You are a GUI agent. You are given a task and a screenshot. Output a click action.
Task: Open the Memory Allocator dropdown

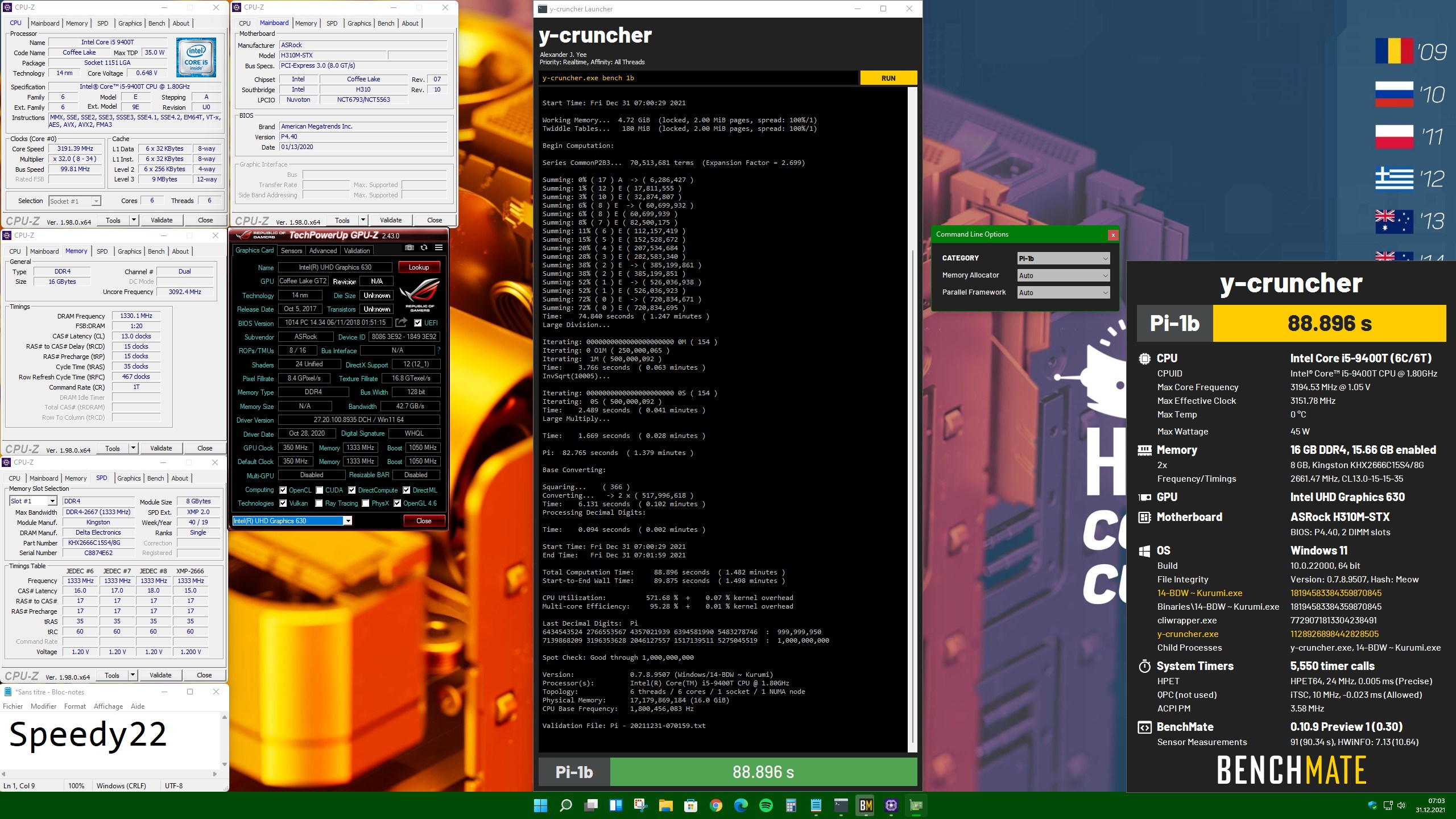[x=1063, y=275]
